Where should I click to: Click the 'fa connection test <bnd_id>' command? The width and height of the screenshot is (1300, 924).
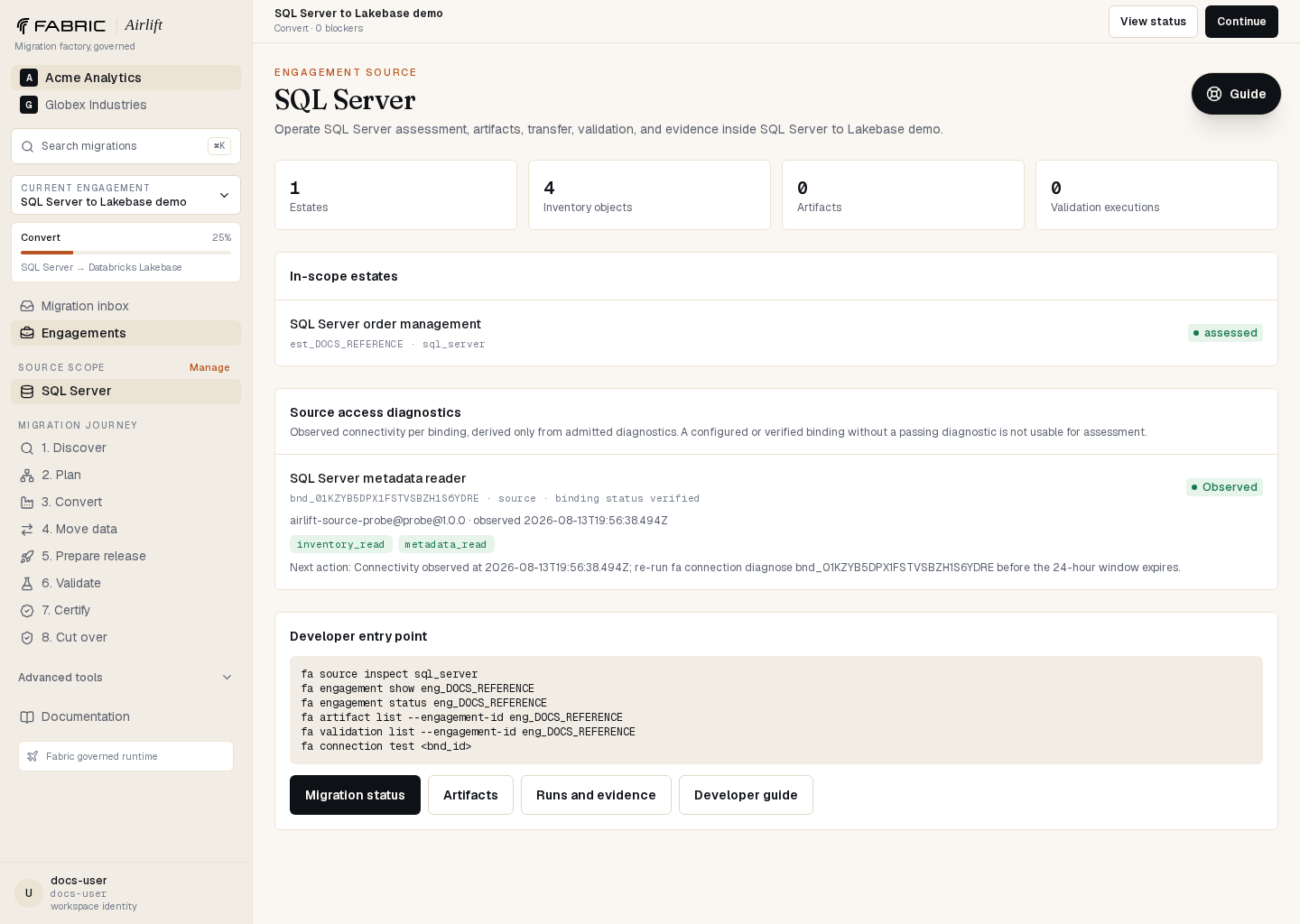click(386, 746)
